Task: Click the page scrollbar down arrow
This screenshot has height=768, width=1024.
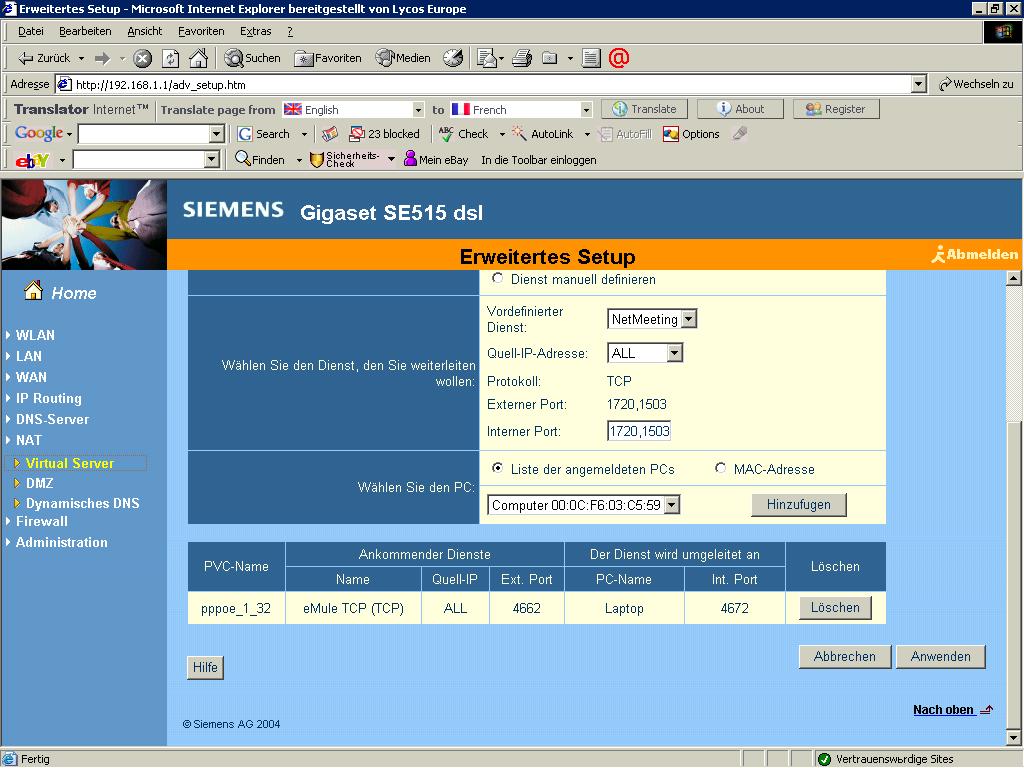Action: point(1014,738)
